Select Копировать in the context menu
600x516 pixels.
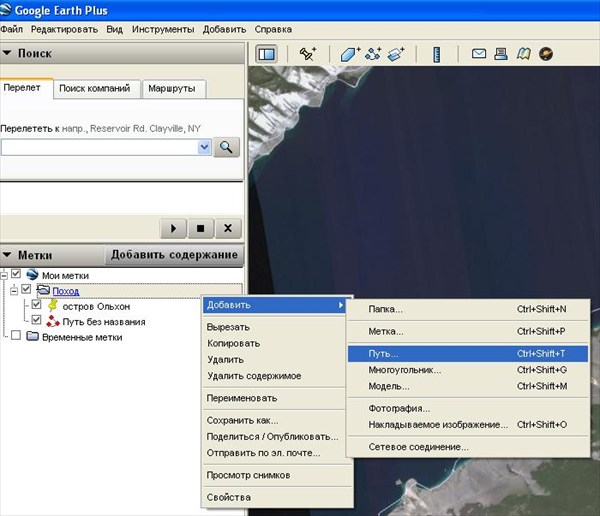(x=274, y=343)
